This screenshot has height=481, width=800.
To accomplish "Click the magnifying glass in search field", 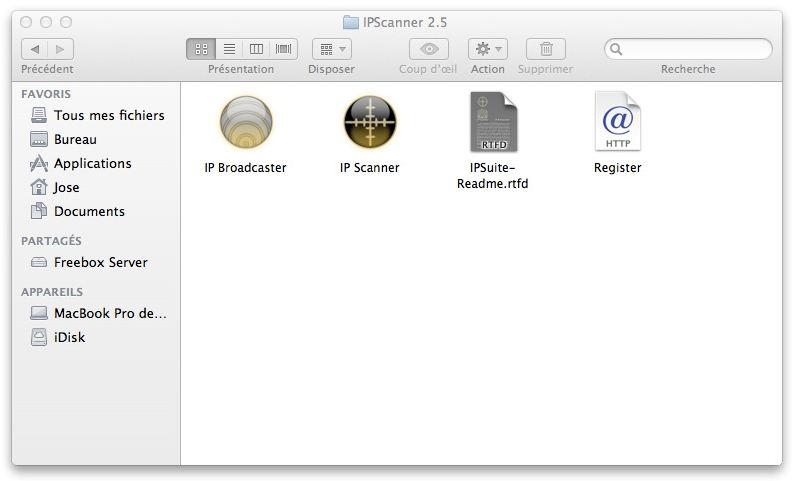I will [x=616, y=49].
